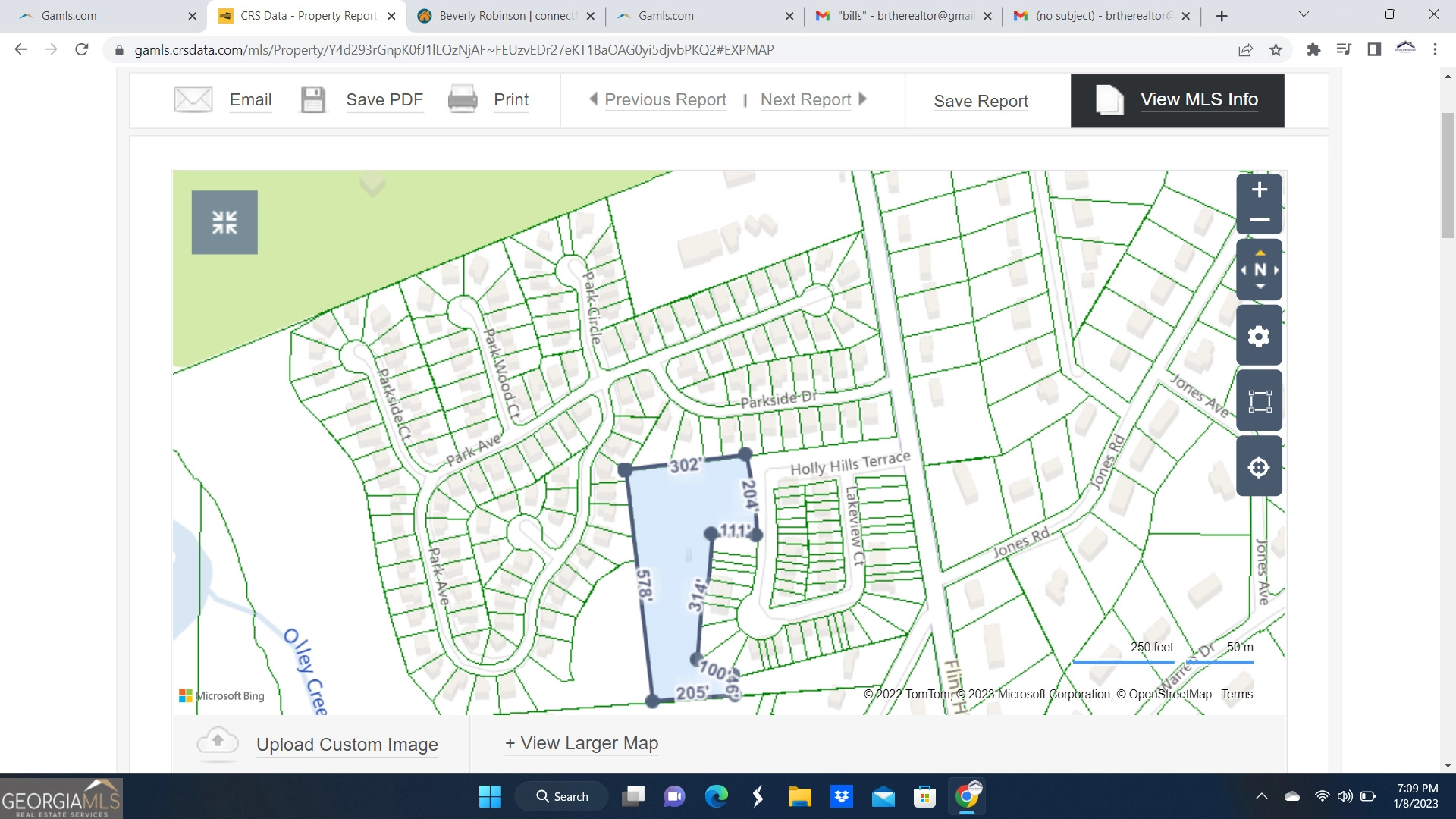
Task: Navigate to the Next Report
Action: 805,99
